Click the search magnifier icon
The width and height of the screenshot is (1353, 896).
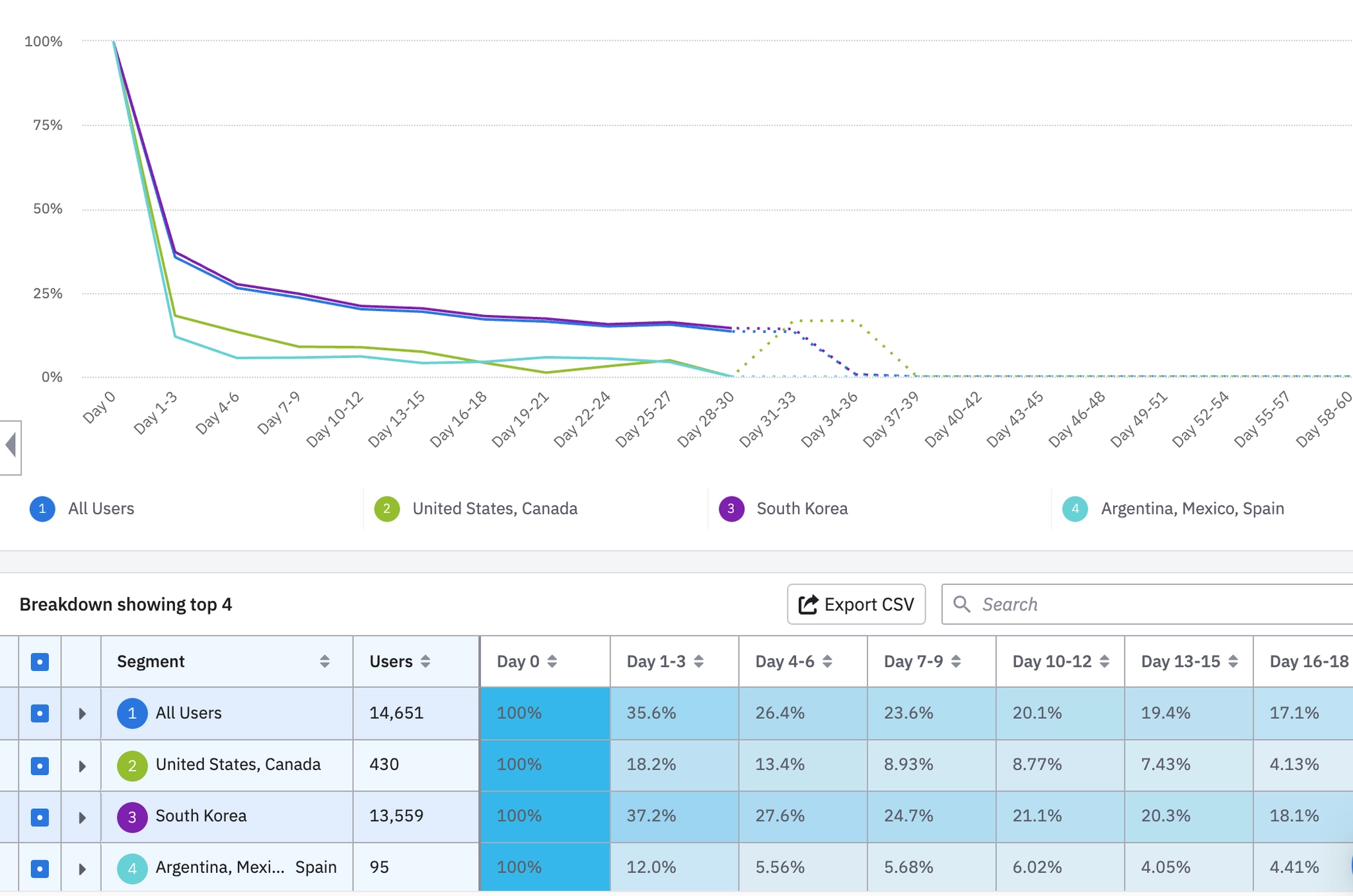[x=962, y=604]
